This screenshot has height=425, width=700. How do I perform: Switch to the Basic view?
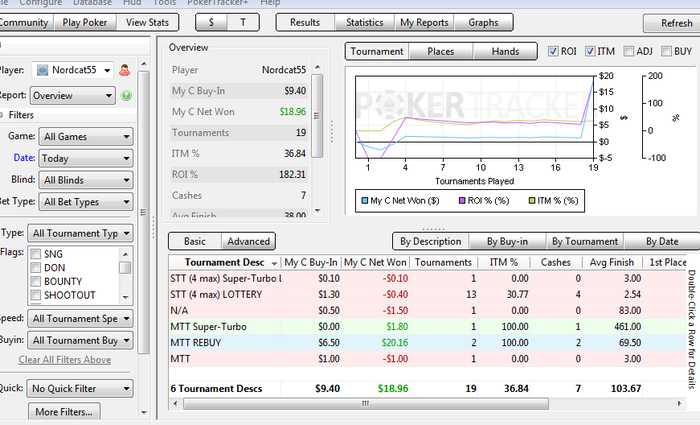click(195, 242)
